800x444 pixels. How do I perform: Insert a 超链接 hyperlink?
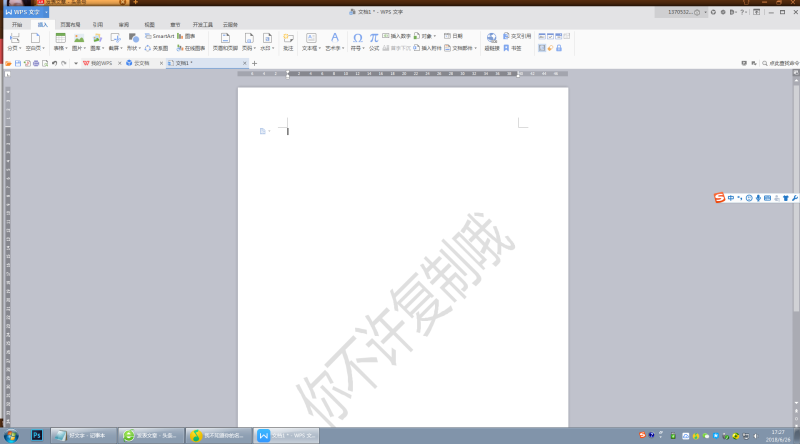[491, 41]
